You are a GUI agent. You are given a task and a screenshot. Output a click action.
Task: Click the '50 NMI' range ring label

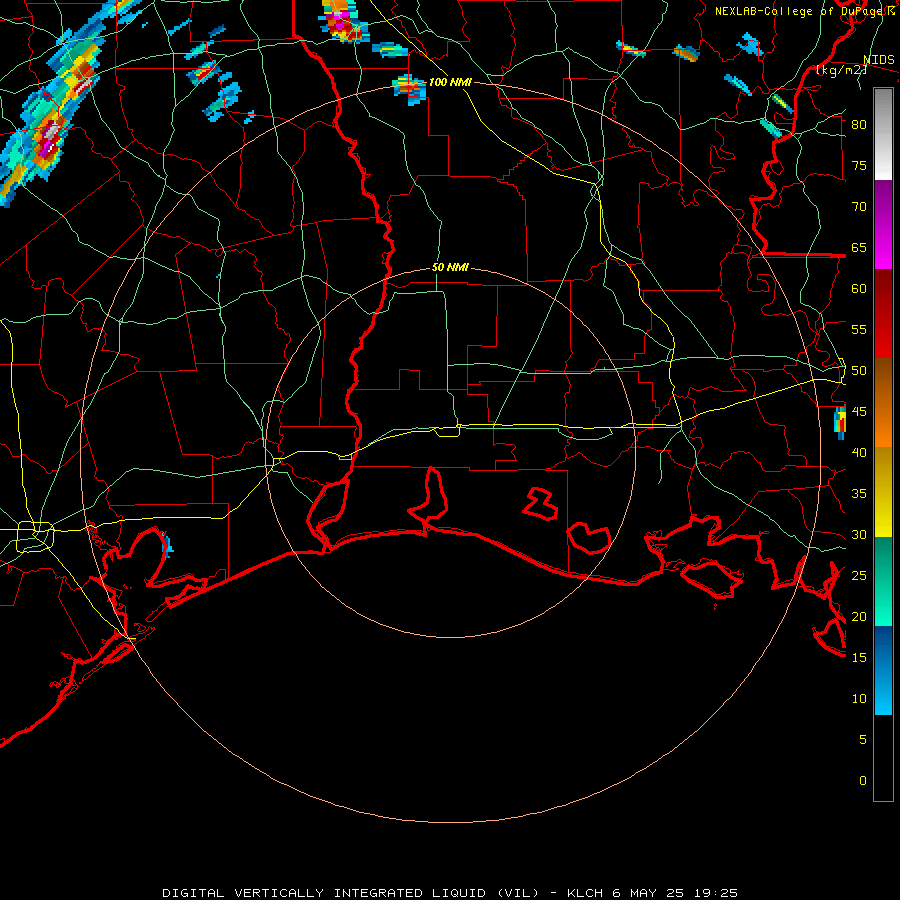coord(451,267)
